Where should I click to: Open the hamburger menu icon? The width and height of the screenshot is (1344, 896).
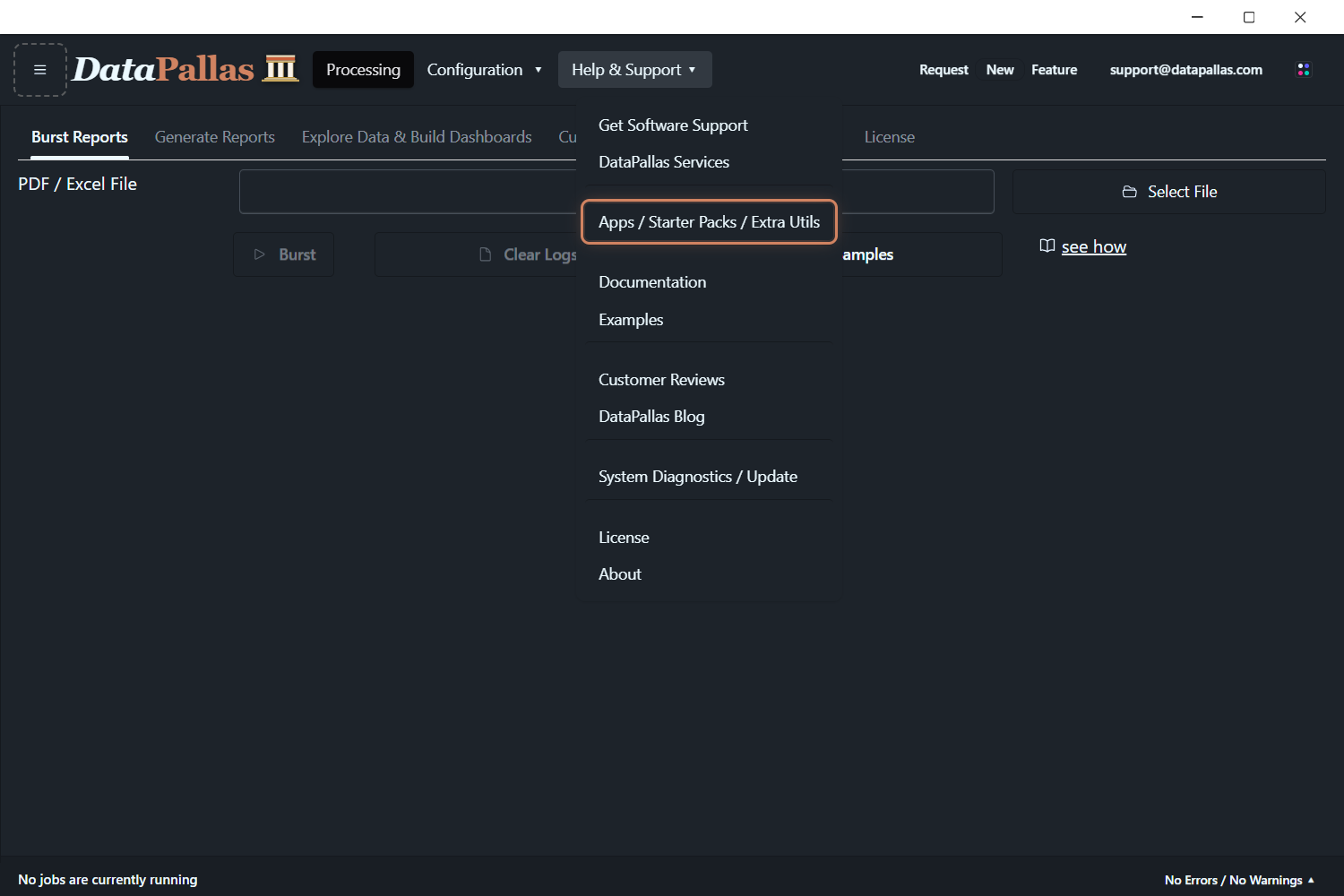click(40, 70)
